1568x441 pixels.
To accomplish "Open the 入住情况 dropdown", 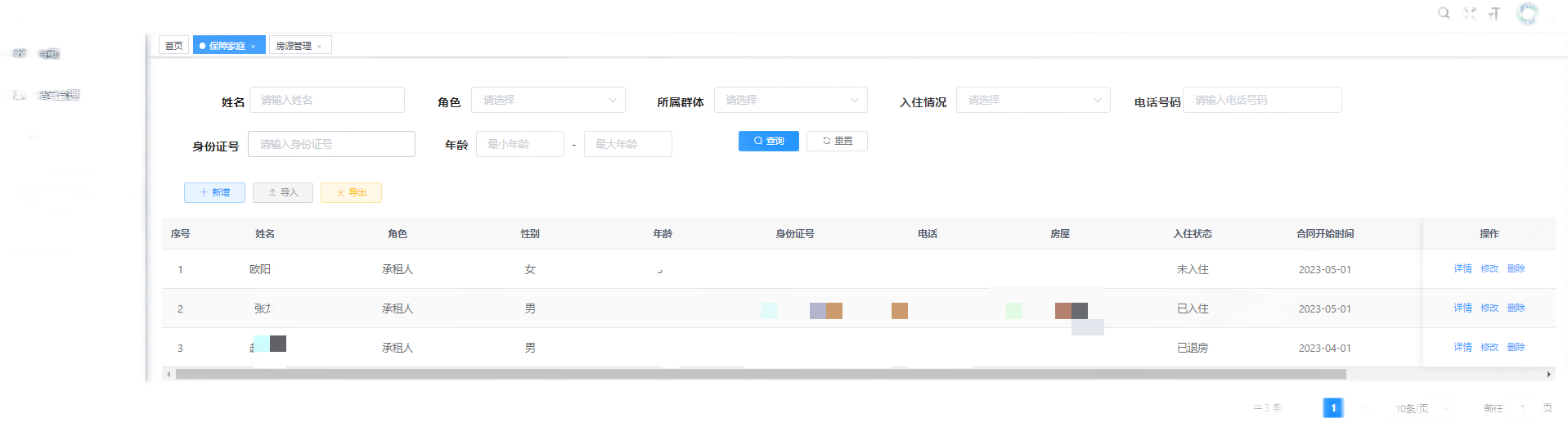I will click(x=1033, y=100).
